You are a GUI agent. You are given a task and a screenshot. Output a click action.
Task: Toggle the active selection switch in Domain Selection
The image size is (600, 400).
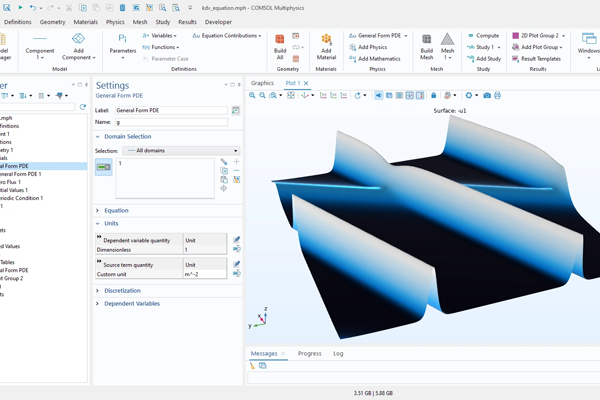click(104, 167)
